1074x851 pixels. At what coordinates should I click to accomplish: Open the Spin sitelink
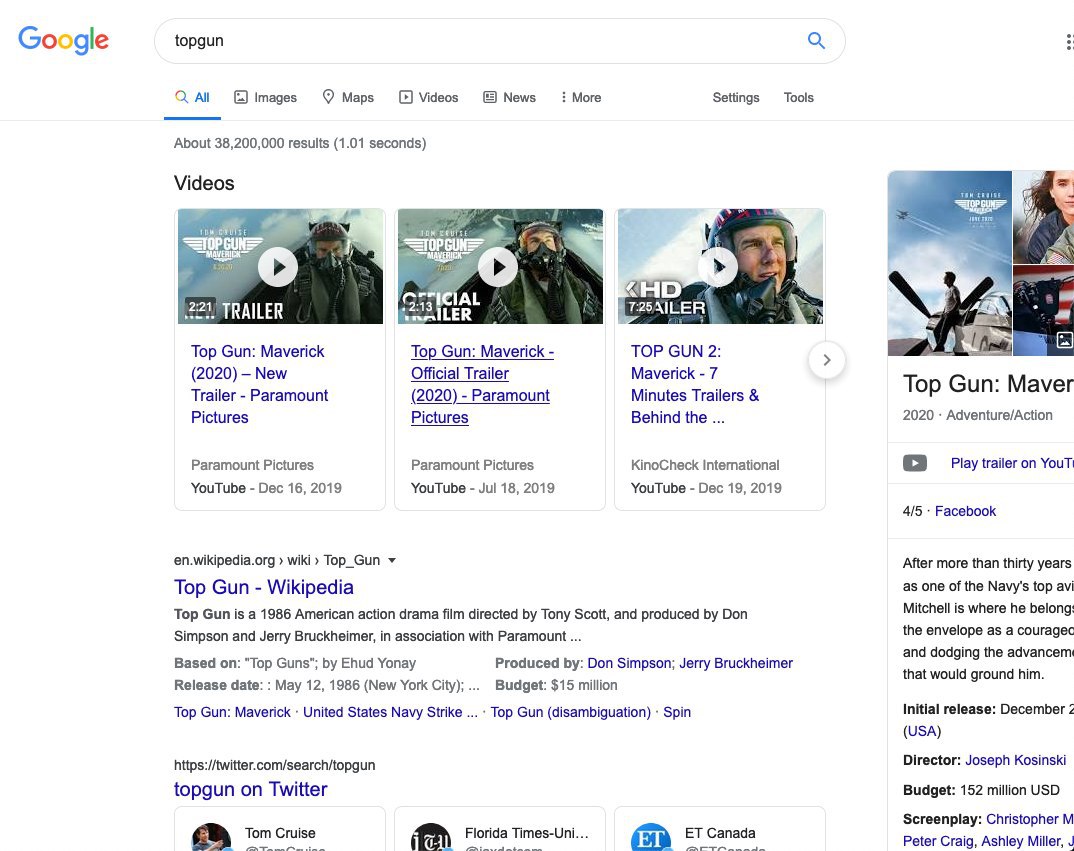pos(677,712)
